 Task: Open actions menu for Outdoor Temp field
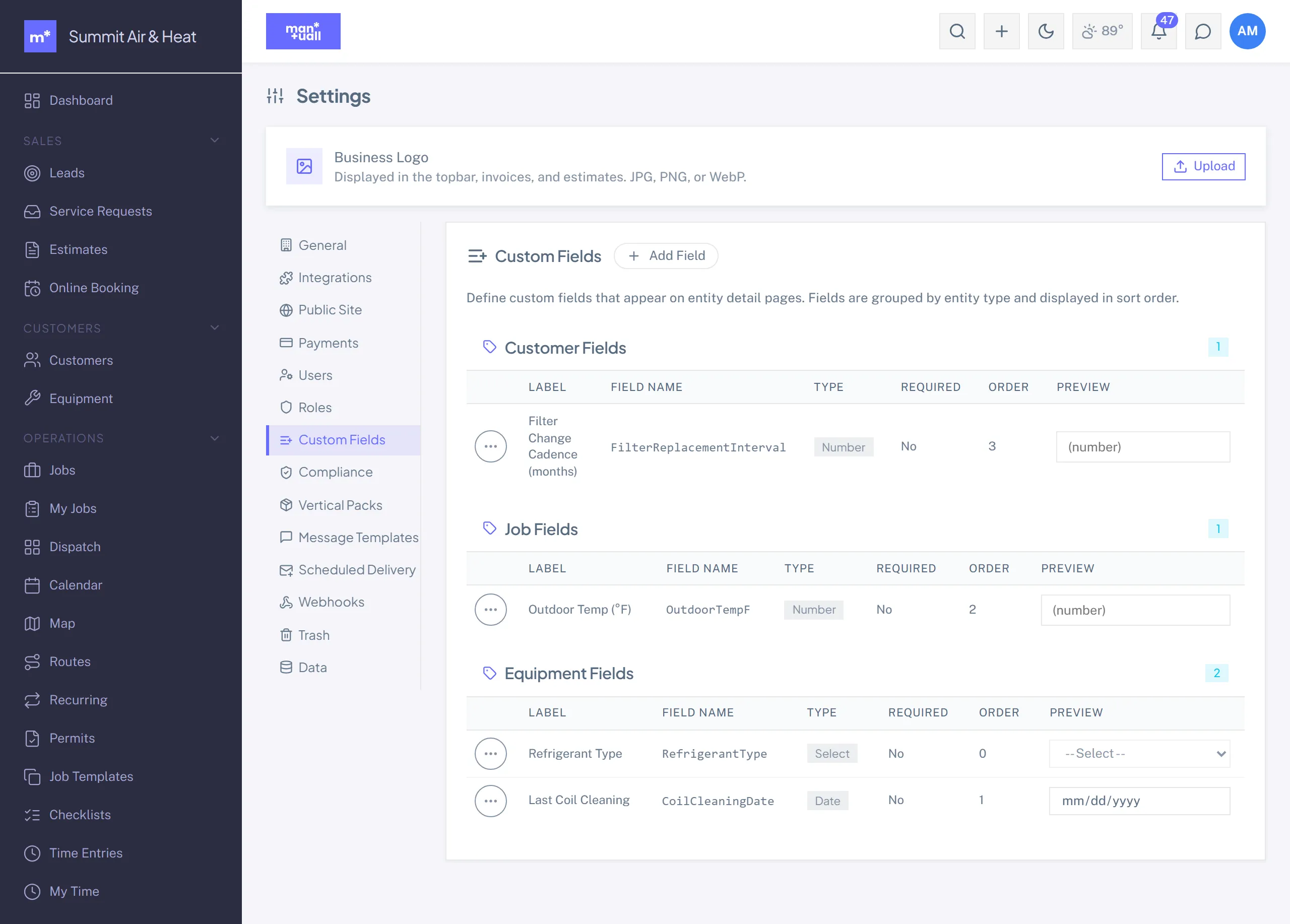point(490,610)
